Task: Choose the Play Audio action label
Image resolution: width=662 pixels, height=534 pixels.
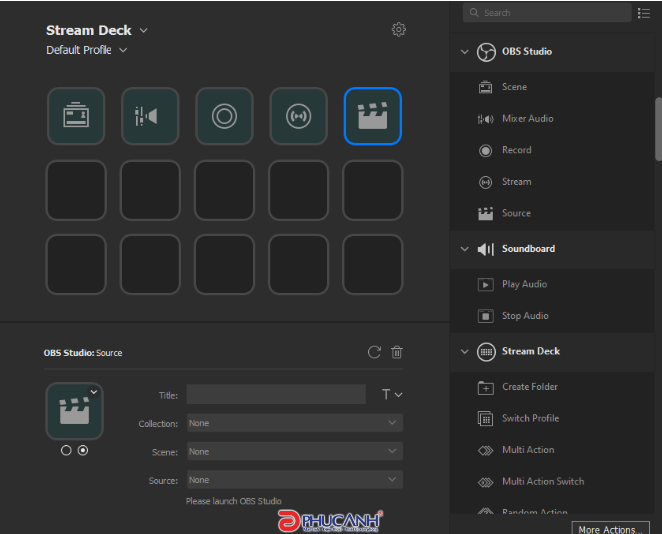Action: coord(524,285)
